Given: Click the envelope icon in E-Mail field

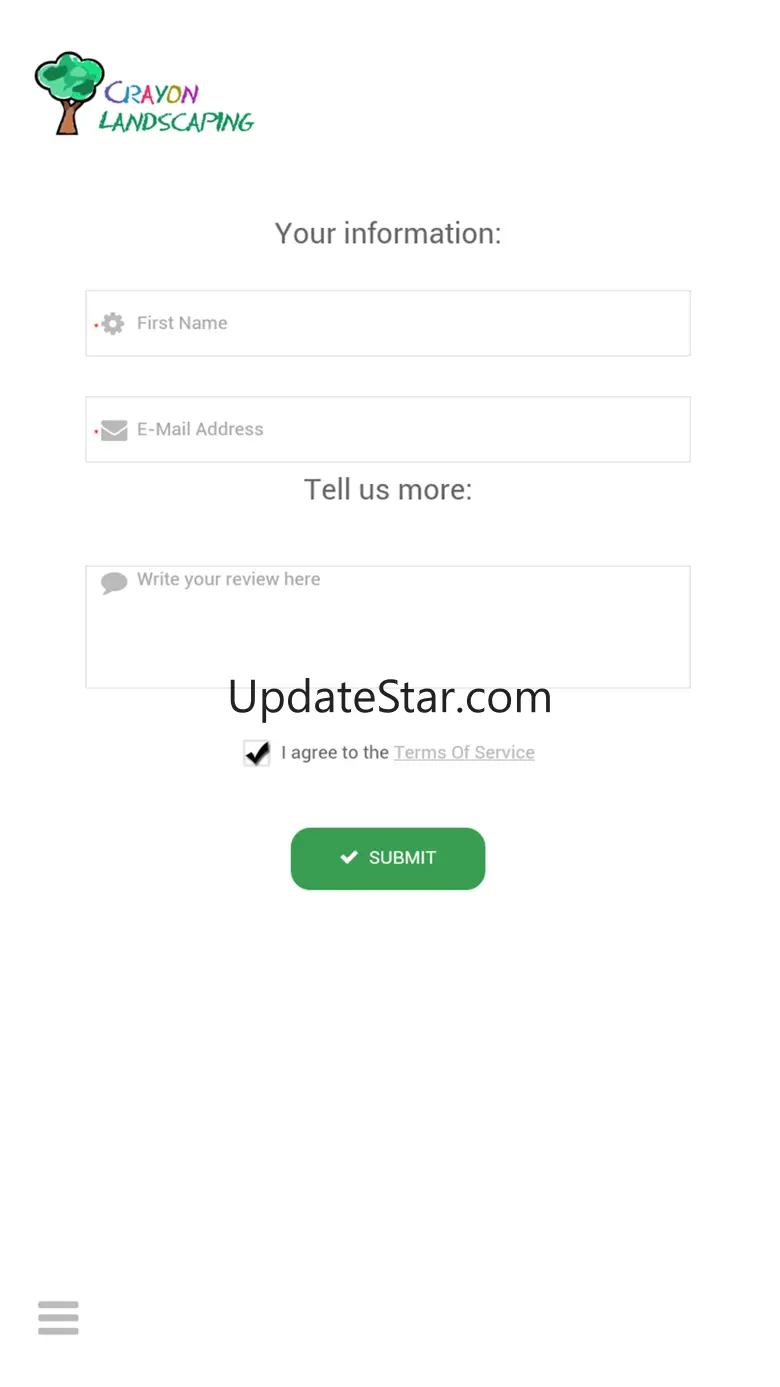Looking at the screenshot, I should coord(114,430).
